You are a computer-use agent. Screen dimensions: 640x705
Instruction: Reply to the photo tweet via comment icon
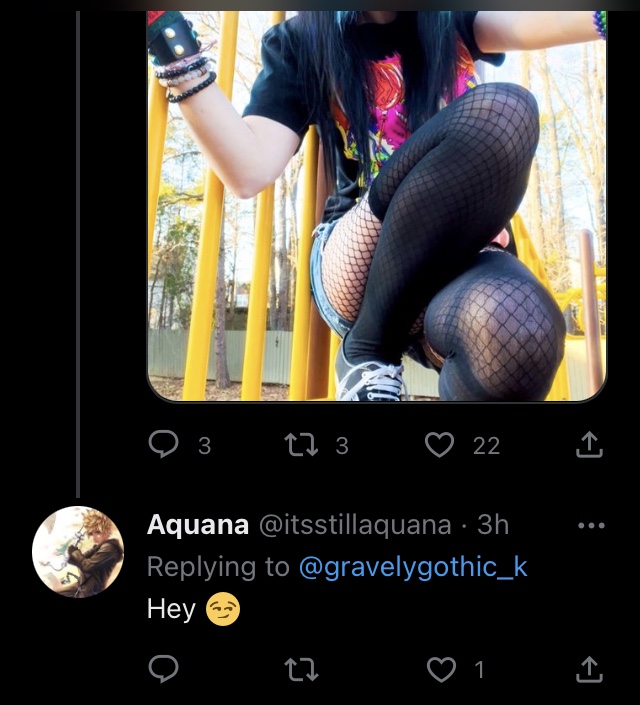tap(163, 444)
